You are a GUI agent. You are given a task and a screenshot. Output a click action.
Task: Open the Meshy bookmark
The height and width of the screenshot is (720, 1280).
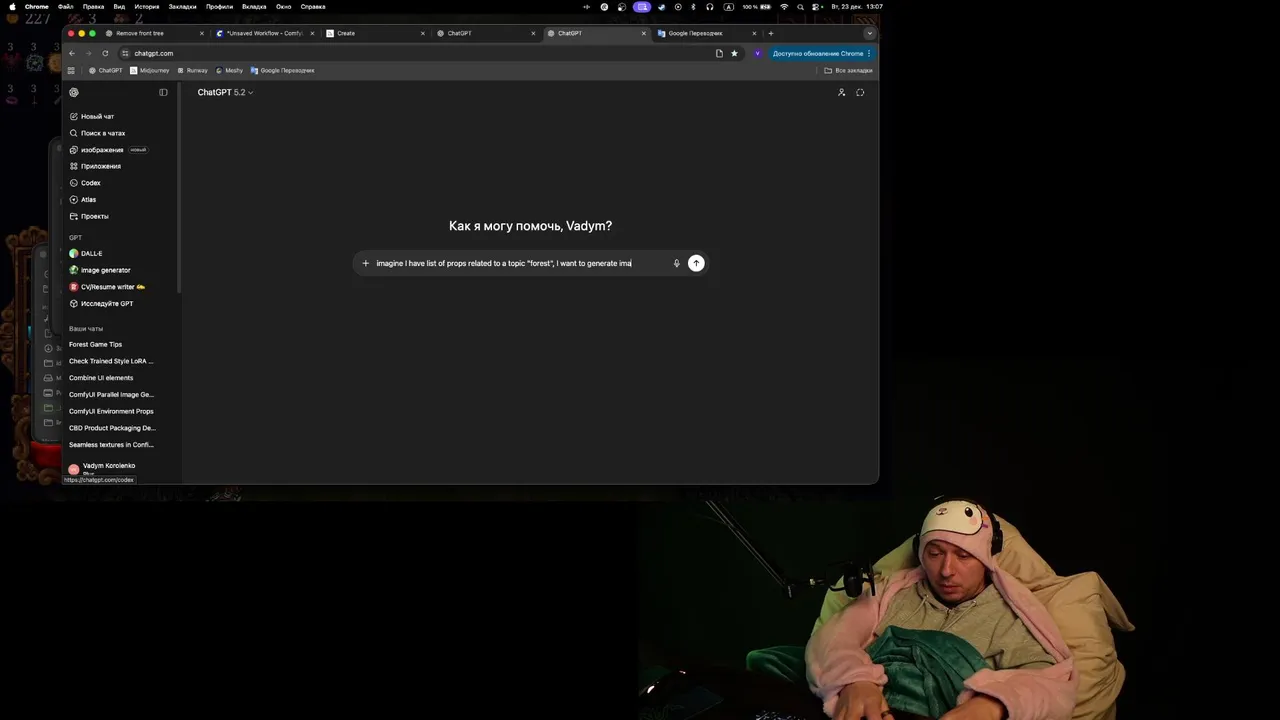[230, 71]
